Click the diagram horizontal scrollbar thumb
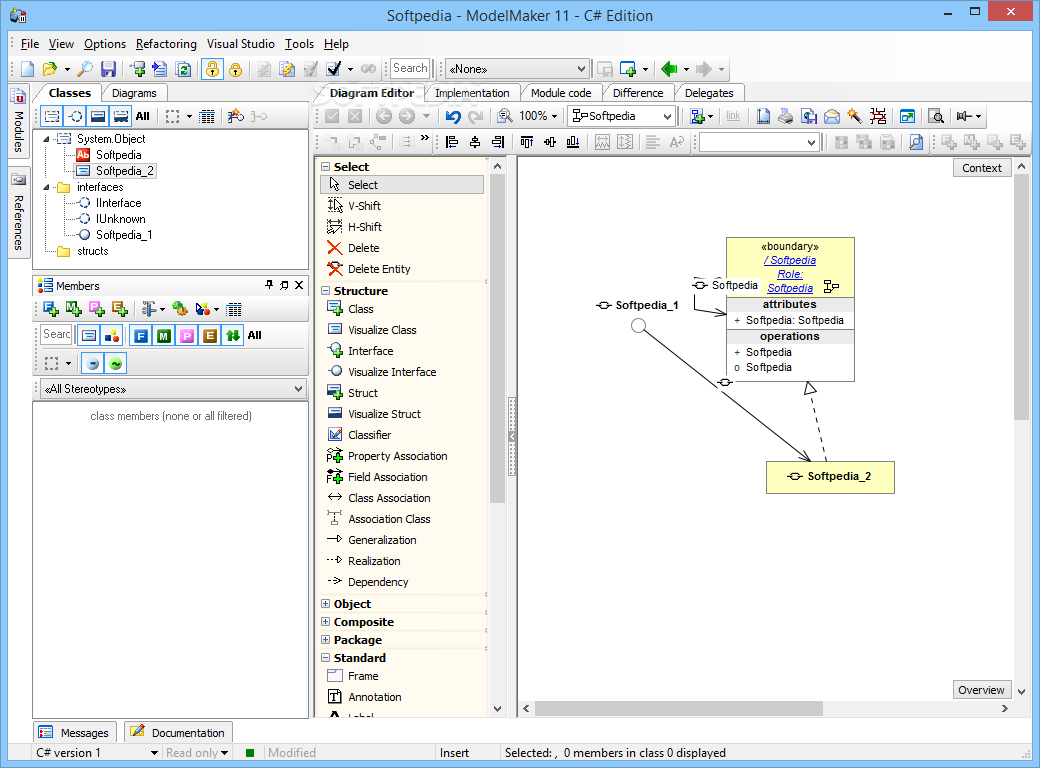 click(x=679, y=709)
